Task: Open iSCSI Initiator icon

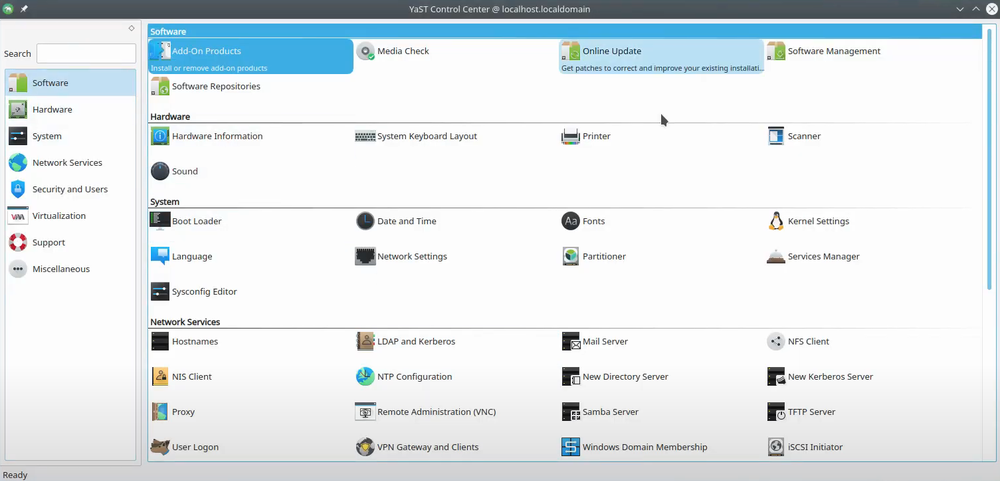Action: tap(776, 447)
